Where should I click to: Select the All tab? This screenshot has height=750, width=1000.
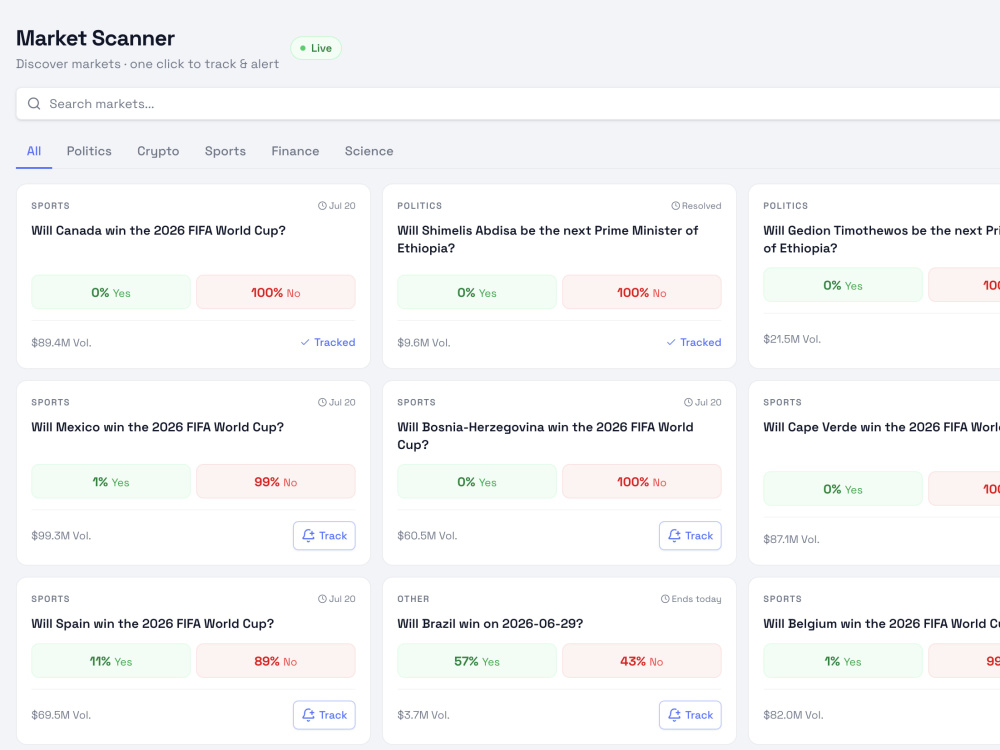tap(34, 151)
